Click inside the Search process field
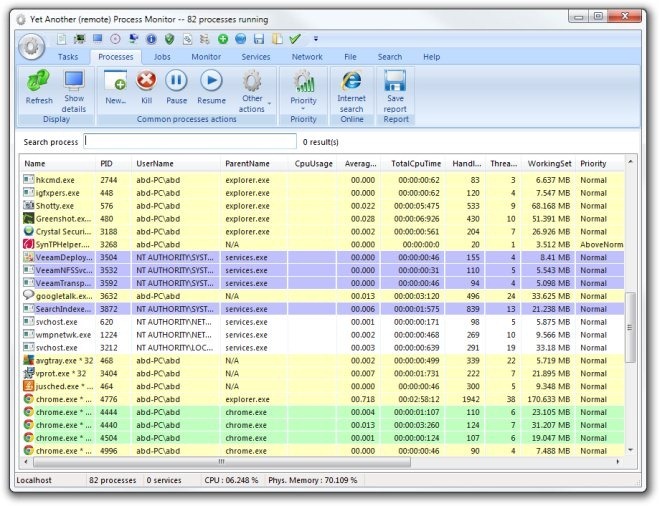Image resolution: width=660 pixels, height=506 pixels. pos(190,141)
